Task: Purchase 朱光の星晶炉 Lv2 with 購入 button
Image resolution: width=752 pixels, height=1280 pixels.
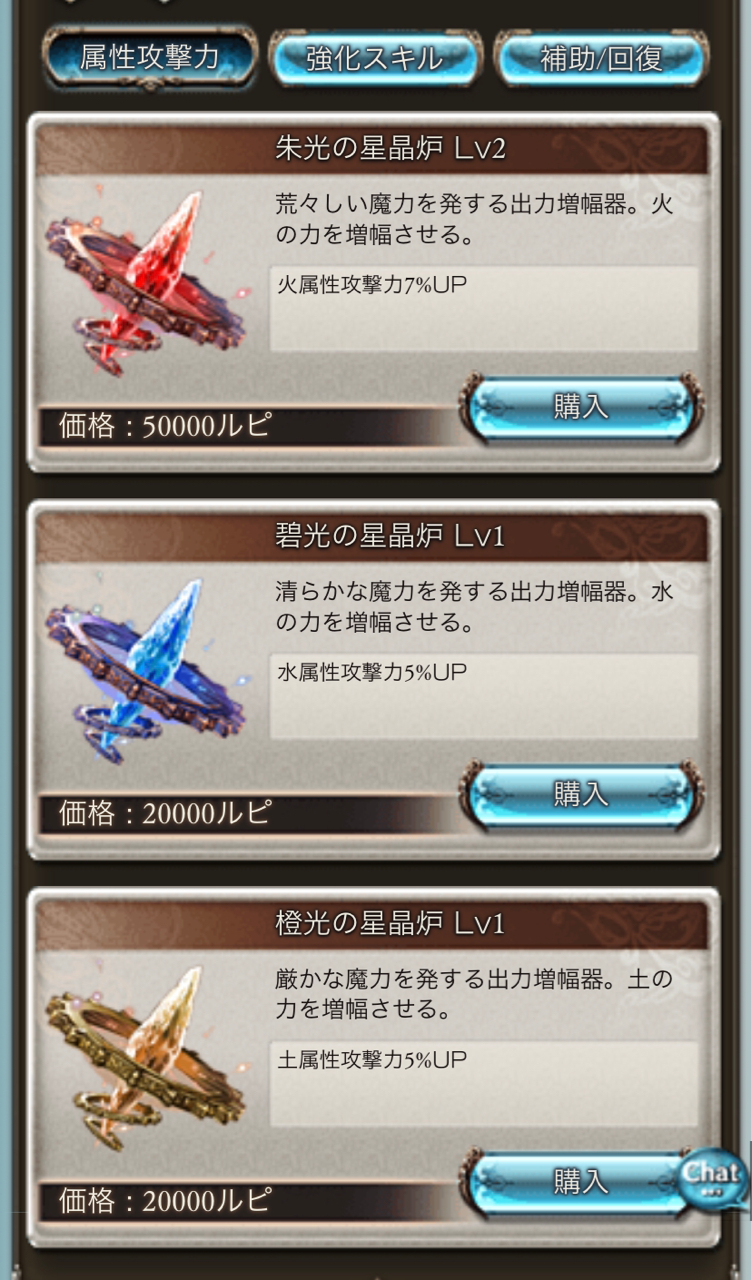Action: click(x=581, y=408)
